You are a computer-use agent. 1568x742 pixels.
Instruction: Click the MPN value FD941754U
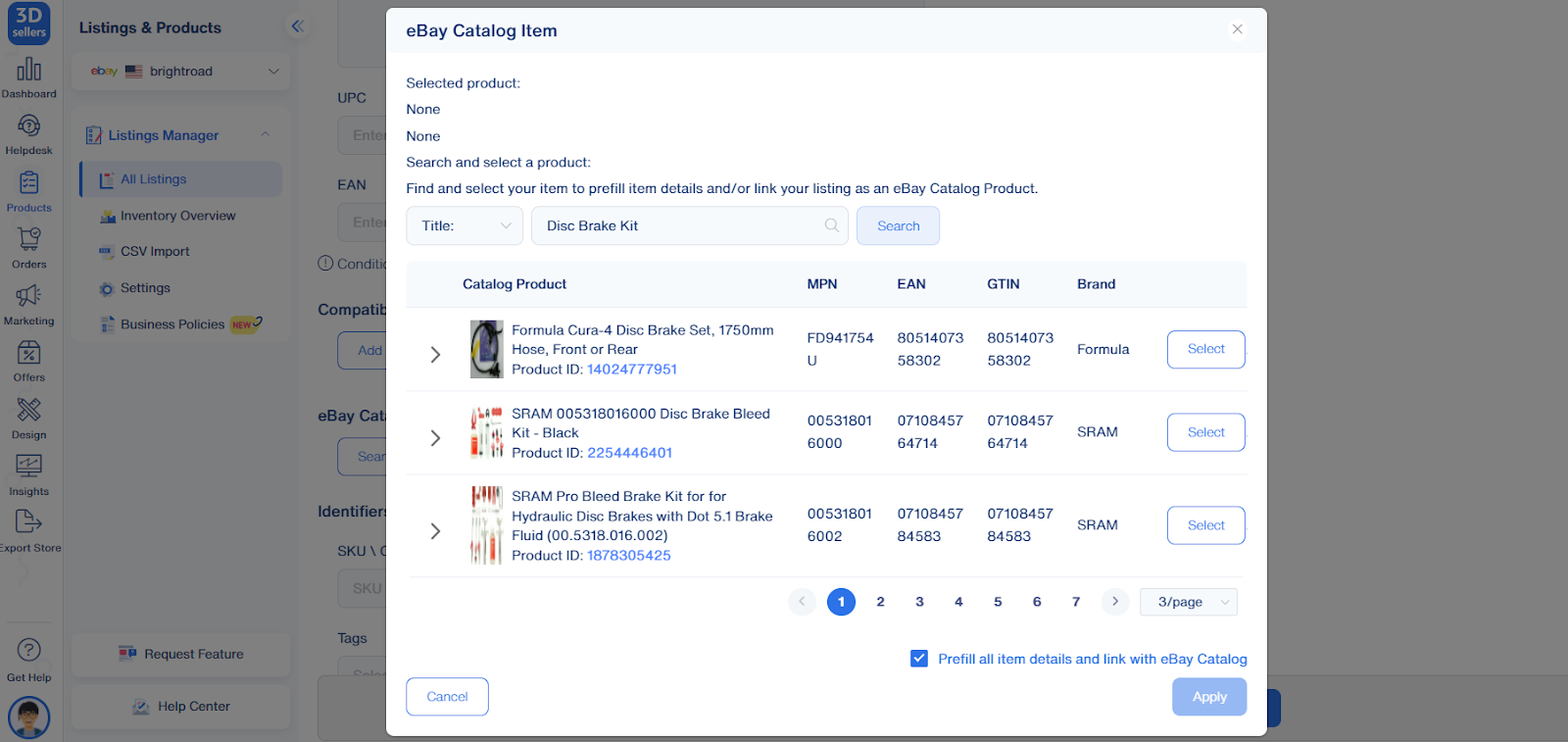pos(840,349)
